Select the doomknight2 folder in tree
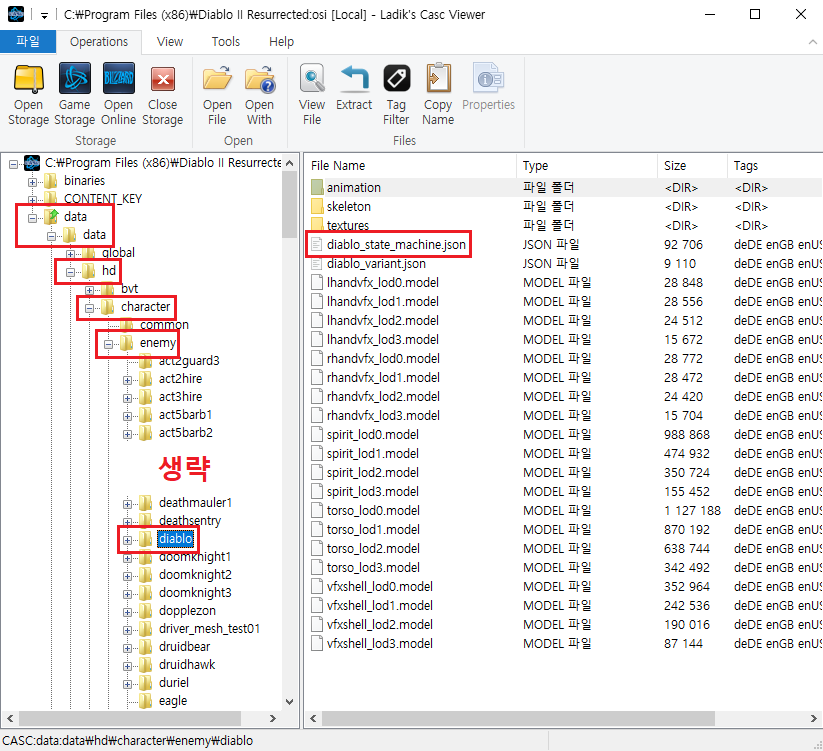Screen dimensions: 823x751 pos(195,574)
